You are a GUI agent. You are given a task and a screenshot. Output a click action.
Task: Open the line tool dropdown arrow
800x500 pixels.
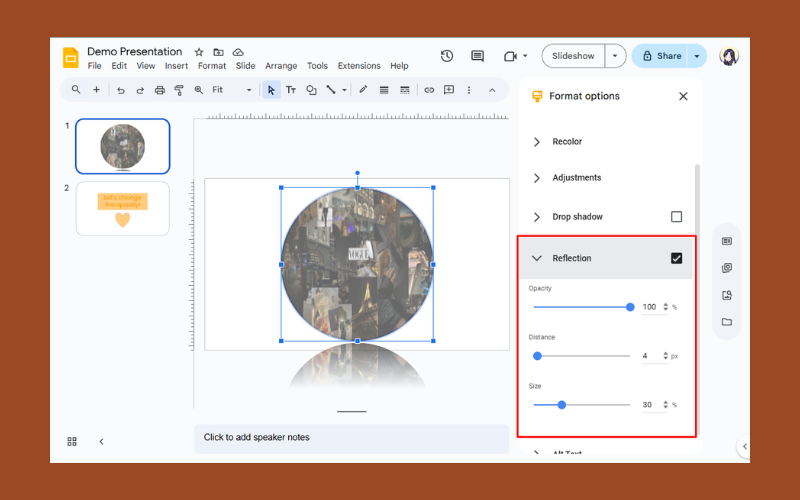344,90
